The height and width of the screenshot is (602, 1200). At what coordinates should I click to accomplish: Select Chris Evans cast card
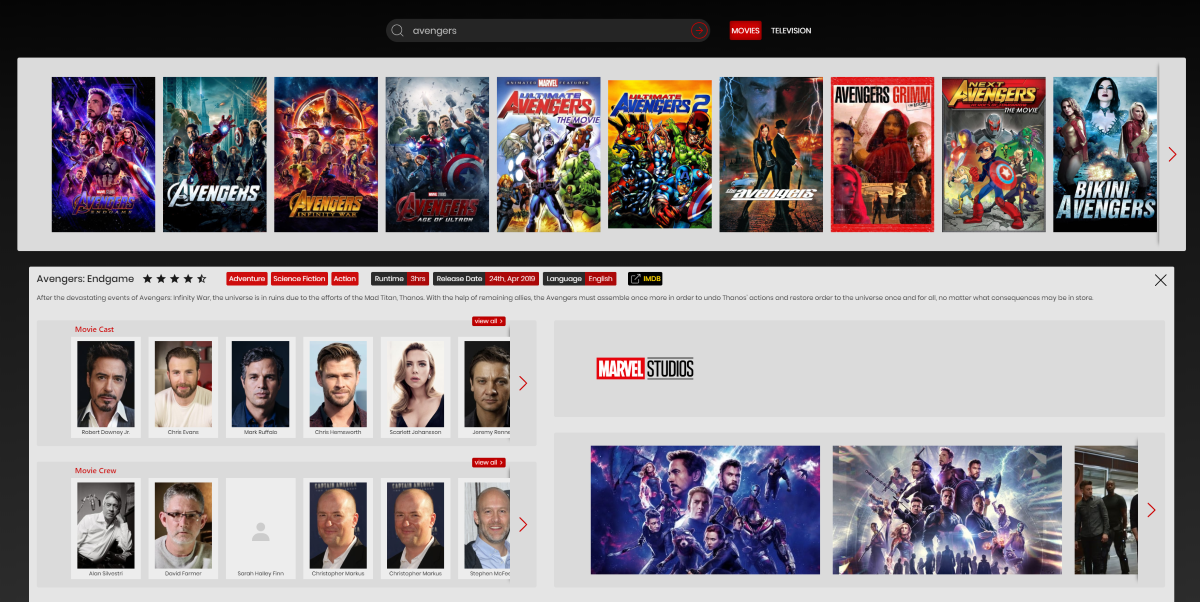pyautogui.click(x=183, y=387)
